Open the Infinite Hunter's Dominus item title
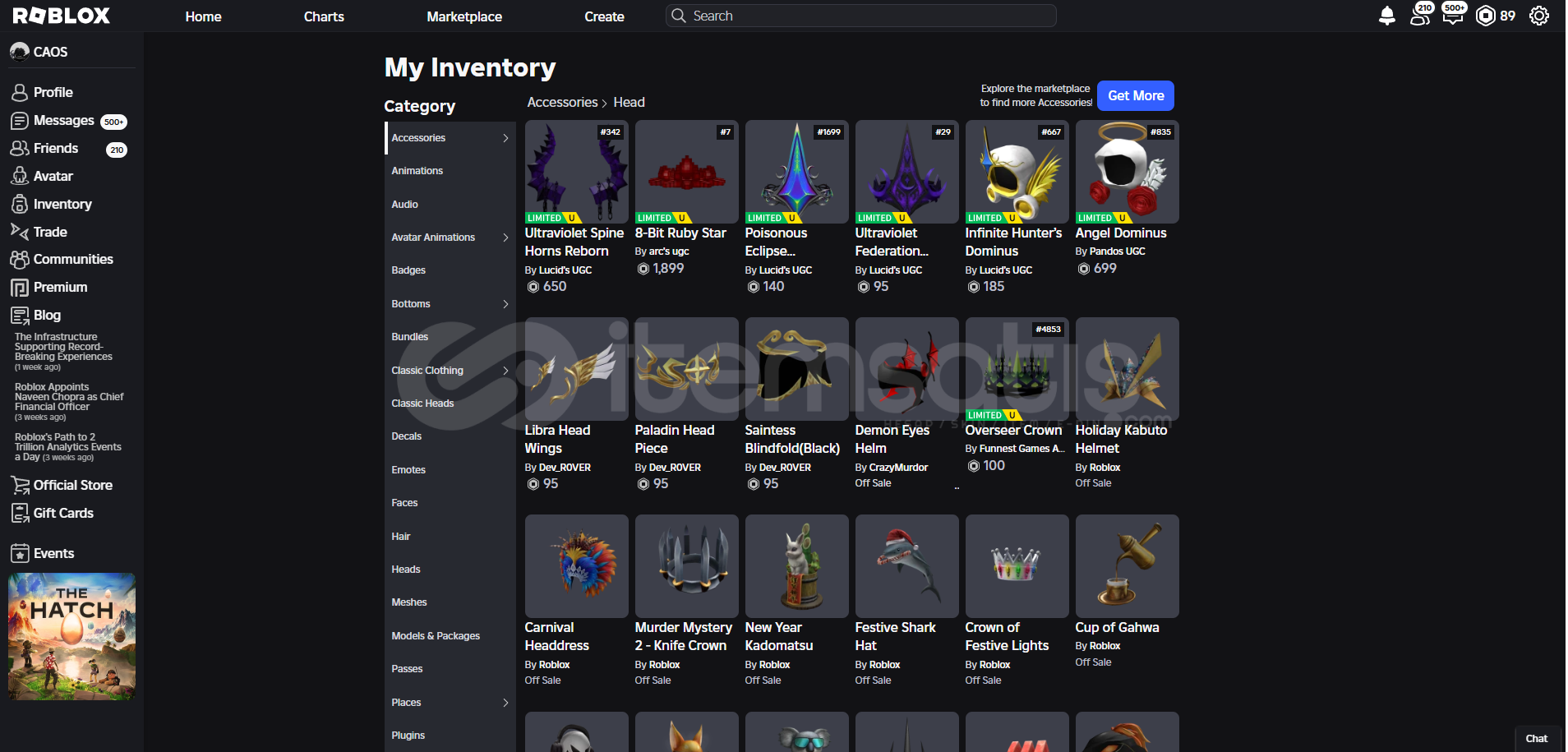 coord(1013,242)
